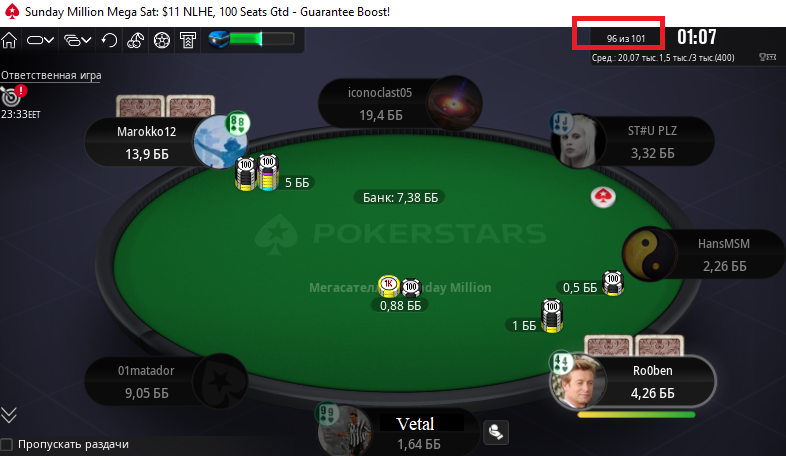This screenshot has width=786, height=456.
Task: Click iconoclast05's galaxy avatar
Action: [454, 103]
